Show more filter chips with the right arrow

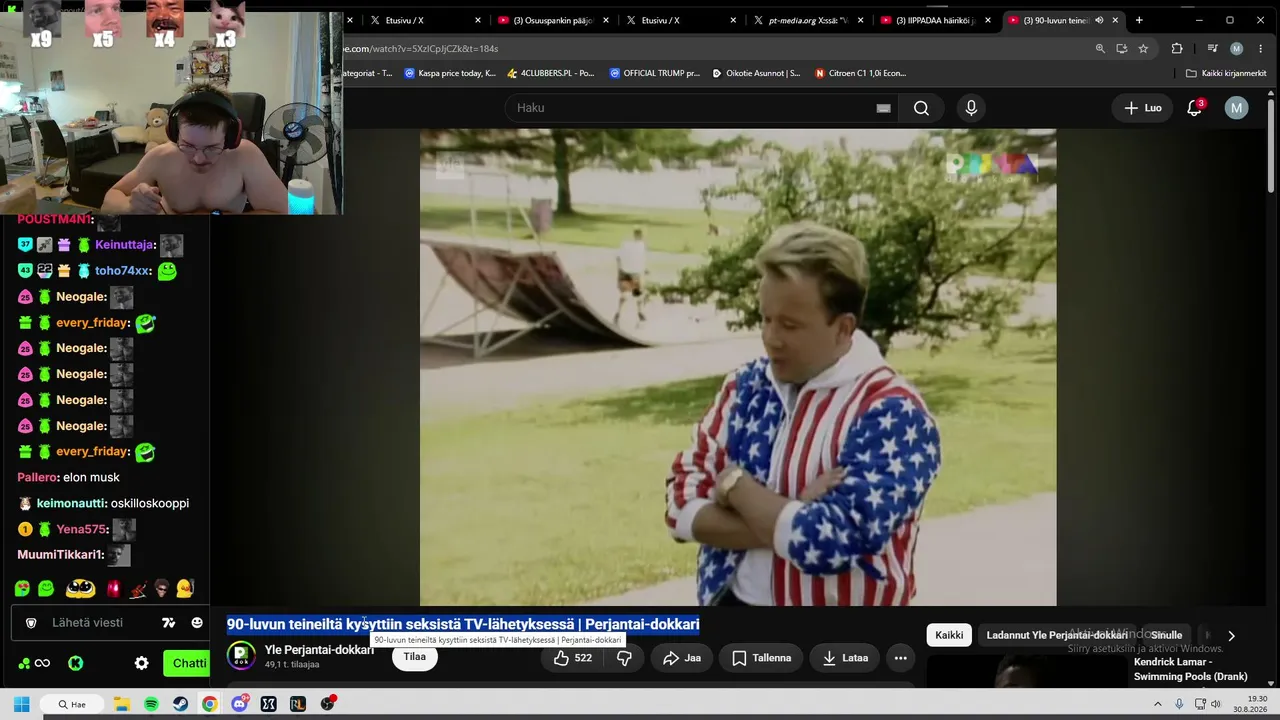pos(1231,635)
